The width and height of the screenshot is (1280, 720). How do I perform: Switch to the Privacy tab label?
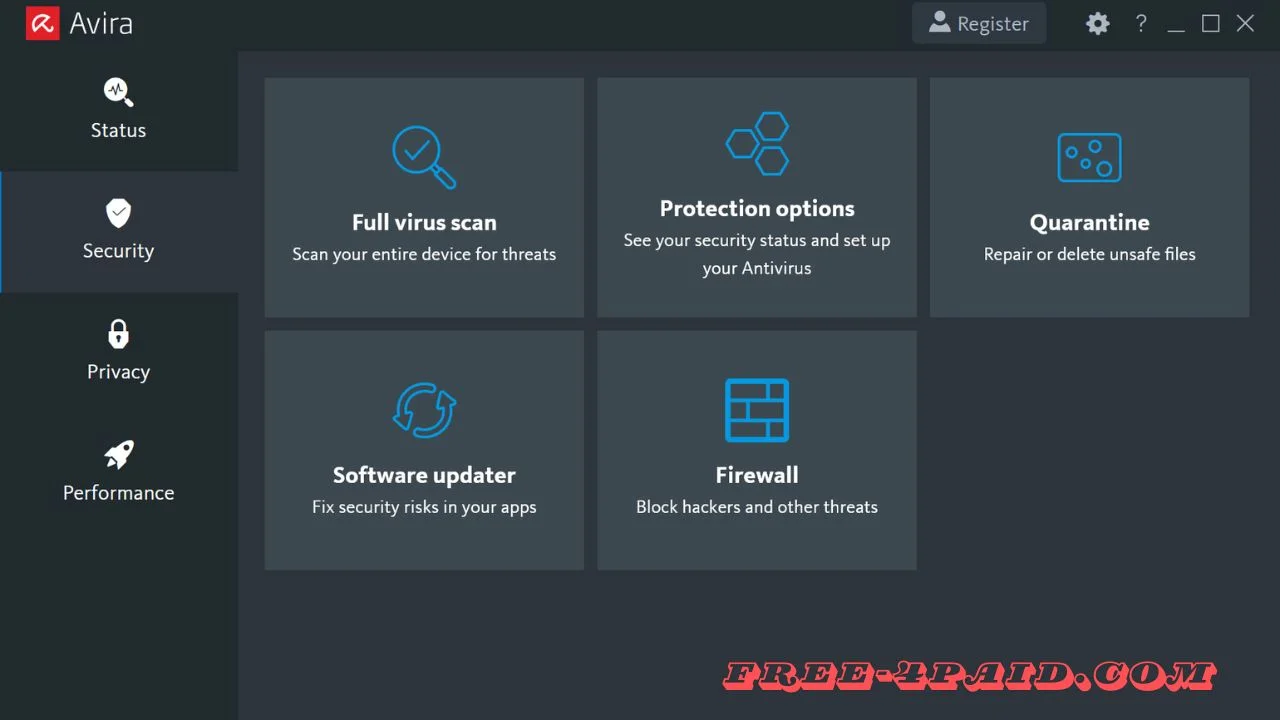119,372
